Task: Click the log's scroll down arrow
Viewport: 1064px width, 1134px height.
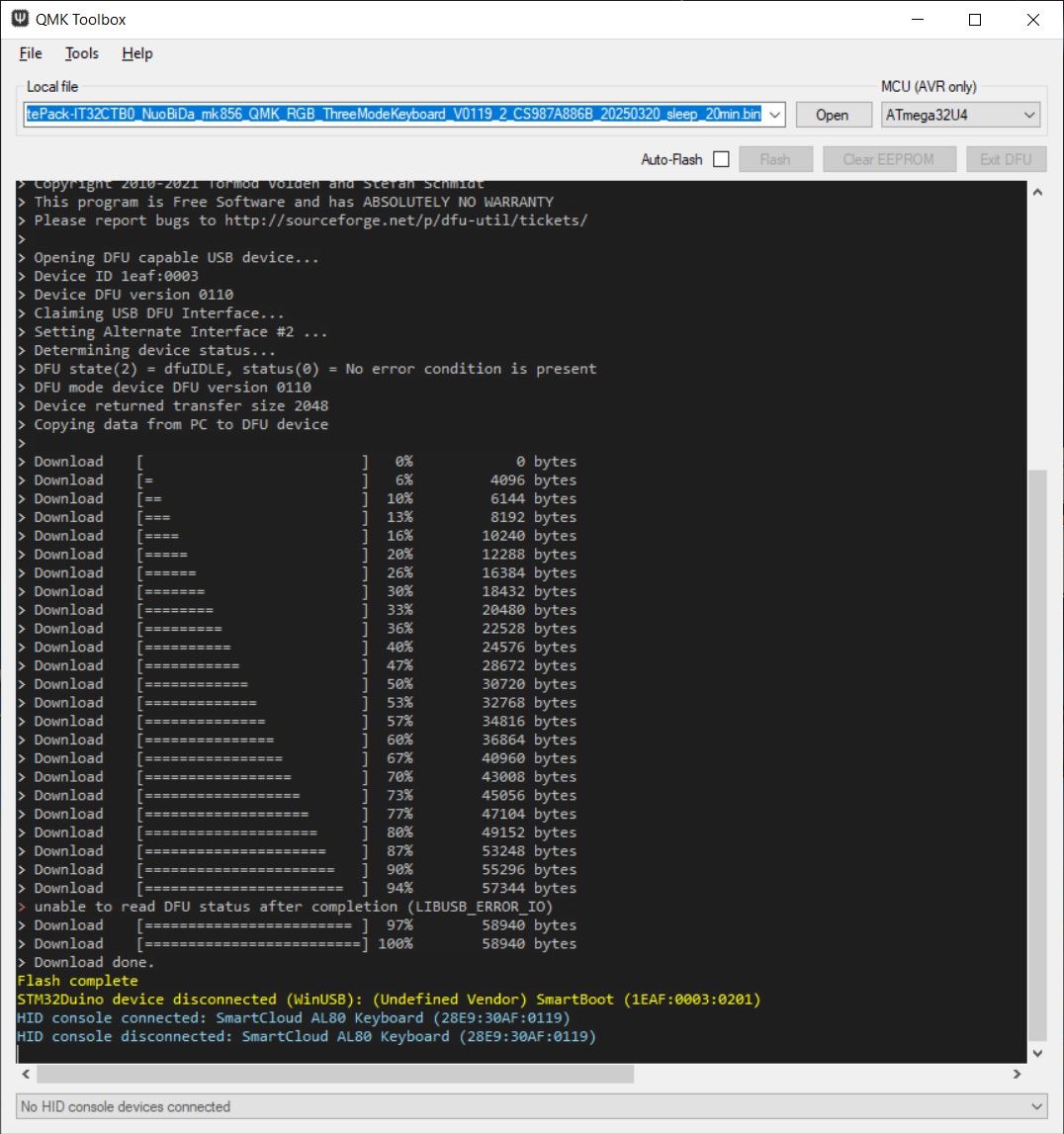Action: [x=1037, y=1053]
